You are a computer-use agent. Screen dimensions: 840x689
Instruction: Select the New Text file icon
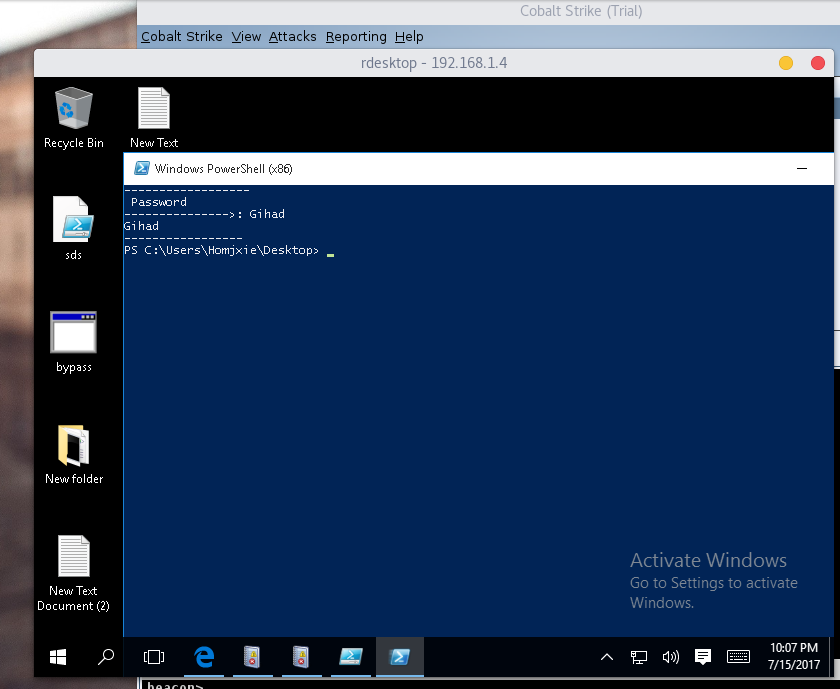(153, 106)
